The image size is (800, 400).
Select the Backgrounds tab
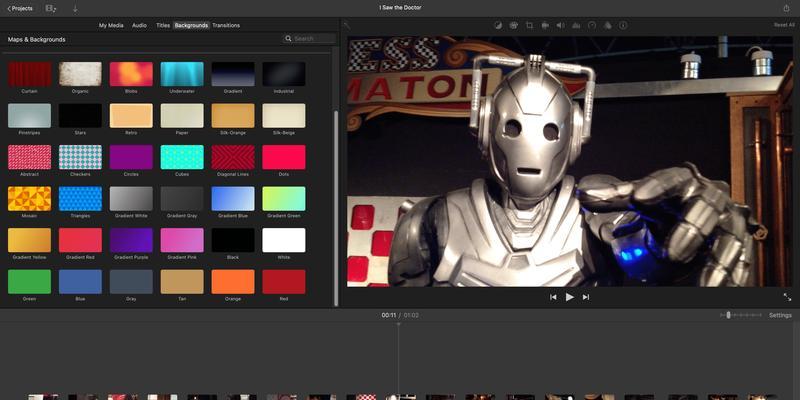191,25
